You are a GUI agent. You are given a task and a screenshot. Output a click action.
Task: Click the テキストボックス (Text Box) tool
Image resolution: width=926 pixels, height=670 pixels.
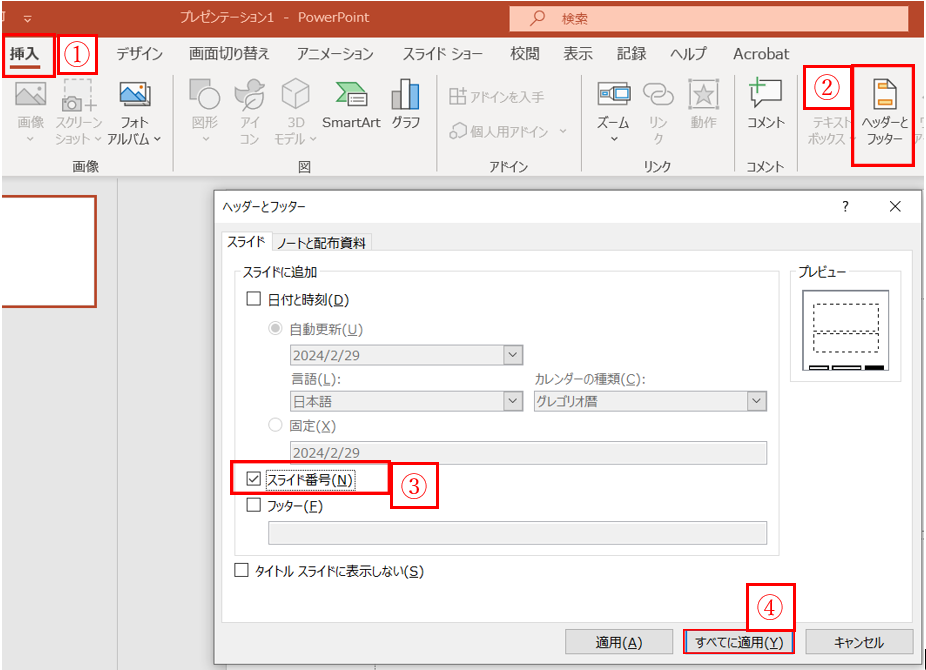click(x=829, y=130)
